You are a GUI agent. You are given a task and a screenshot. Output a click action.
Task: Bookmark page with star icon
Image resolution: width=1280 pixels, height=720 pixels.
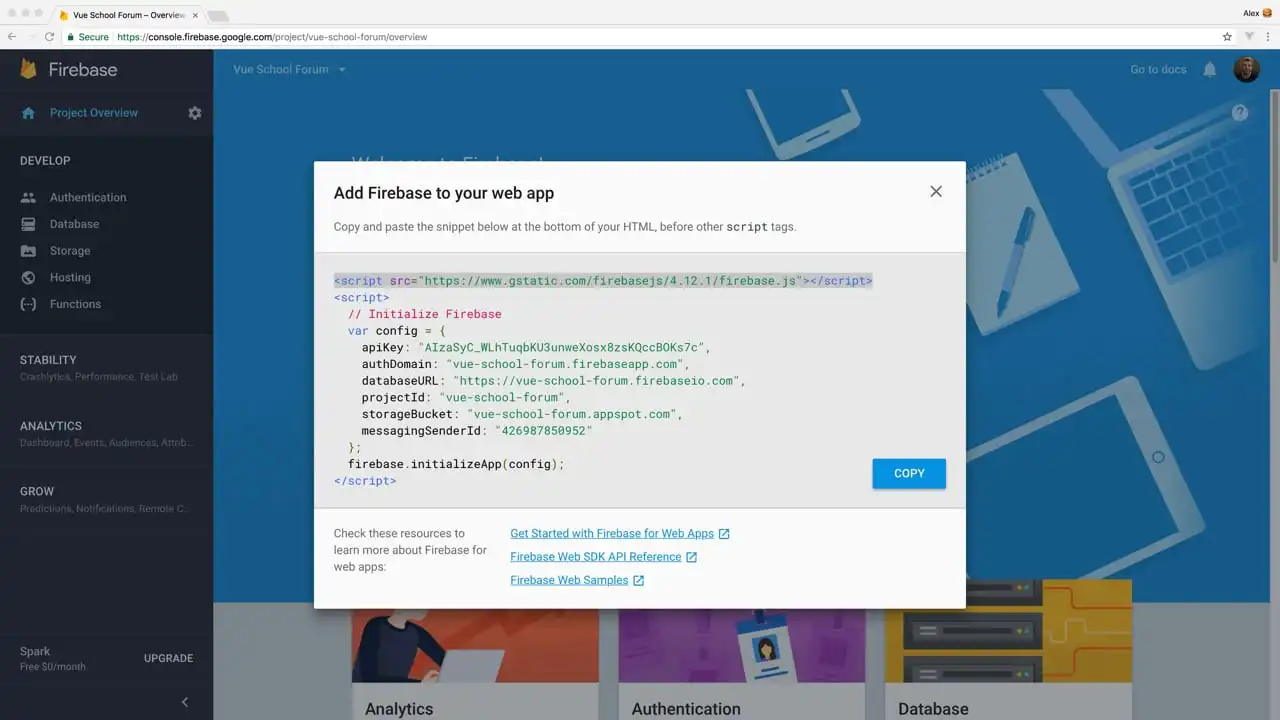[1227, 37]
